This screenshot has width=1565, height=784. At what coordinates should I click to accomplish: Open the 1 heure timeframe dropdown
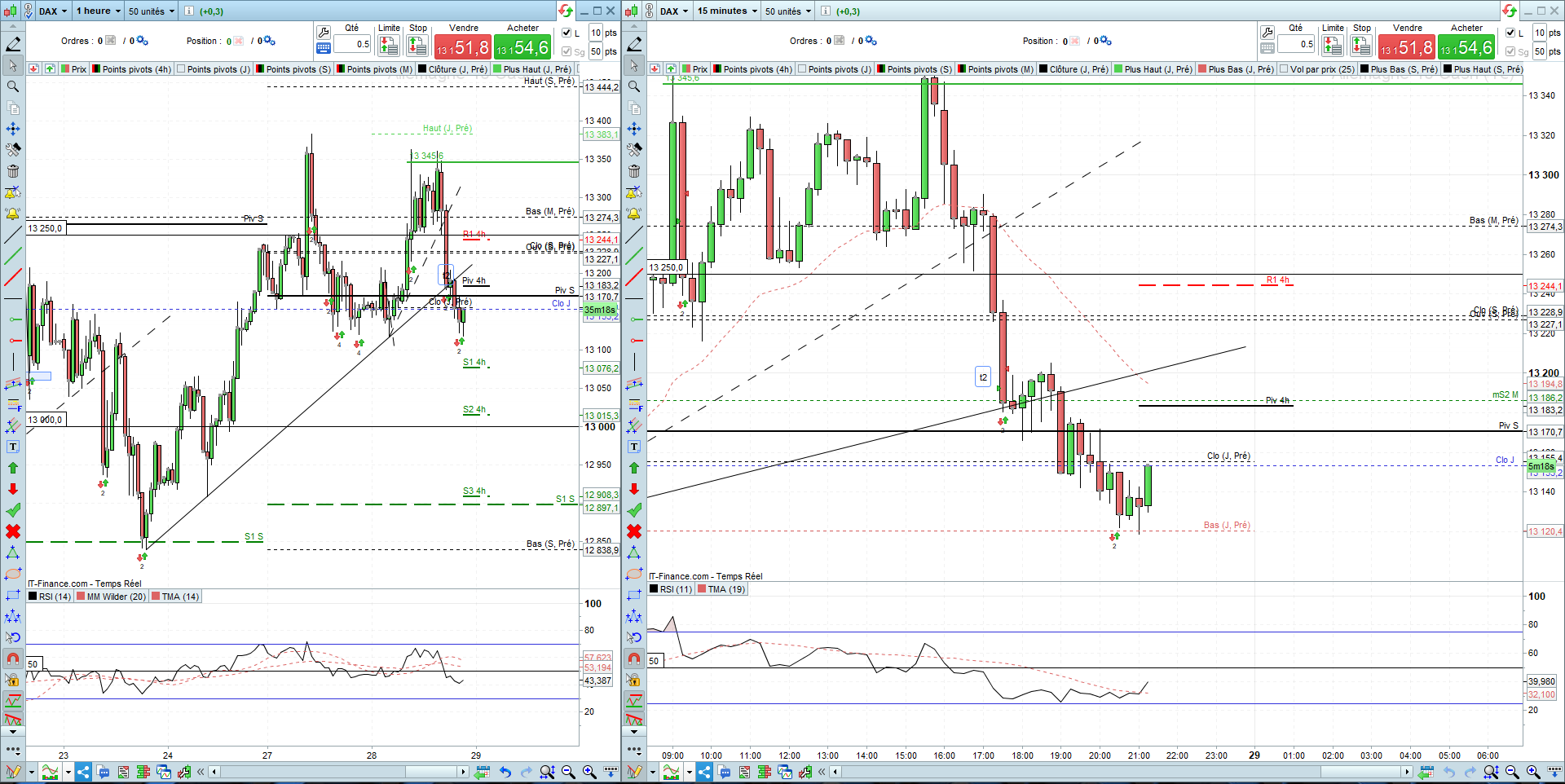pyautogui.click(x=99, y=11)
